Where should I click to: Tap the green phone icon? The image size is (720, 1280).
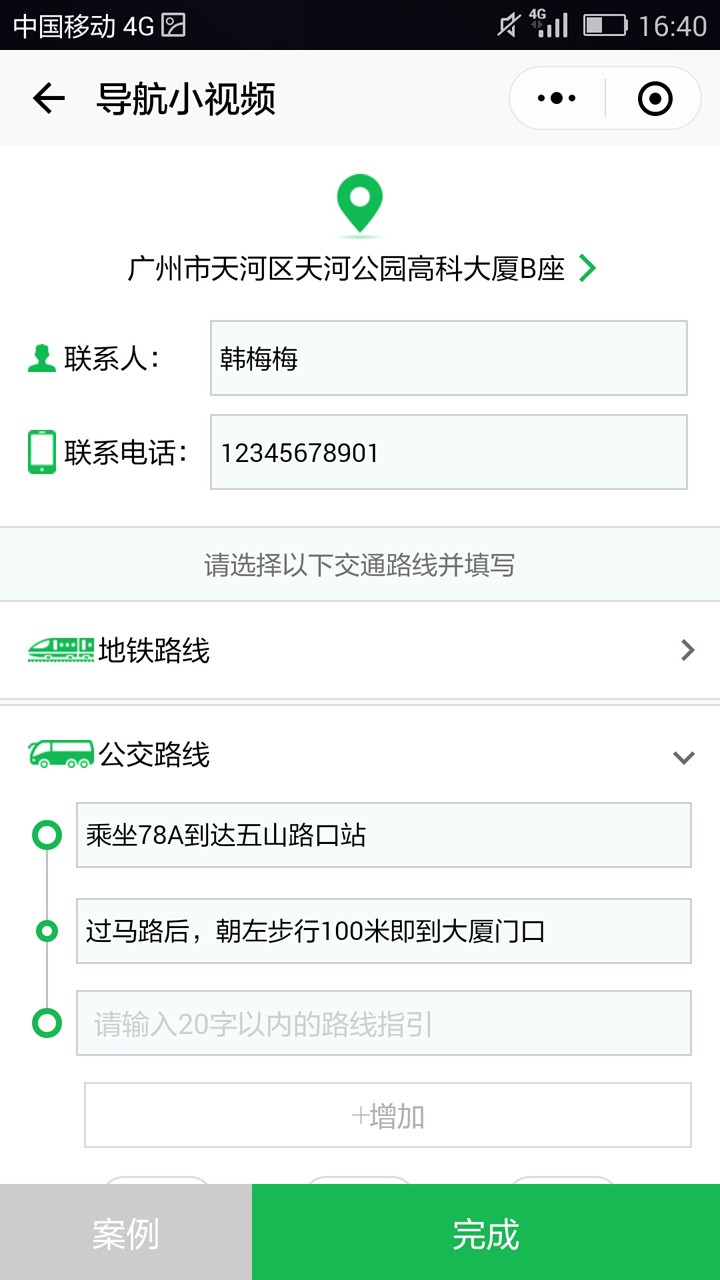42,452
